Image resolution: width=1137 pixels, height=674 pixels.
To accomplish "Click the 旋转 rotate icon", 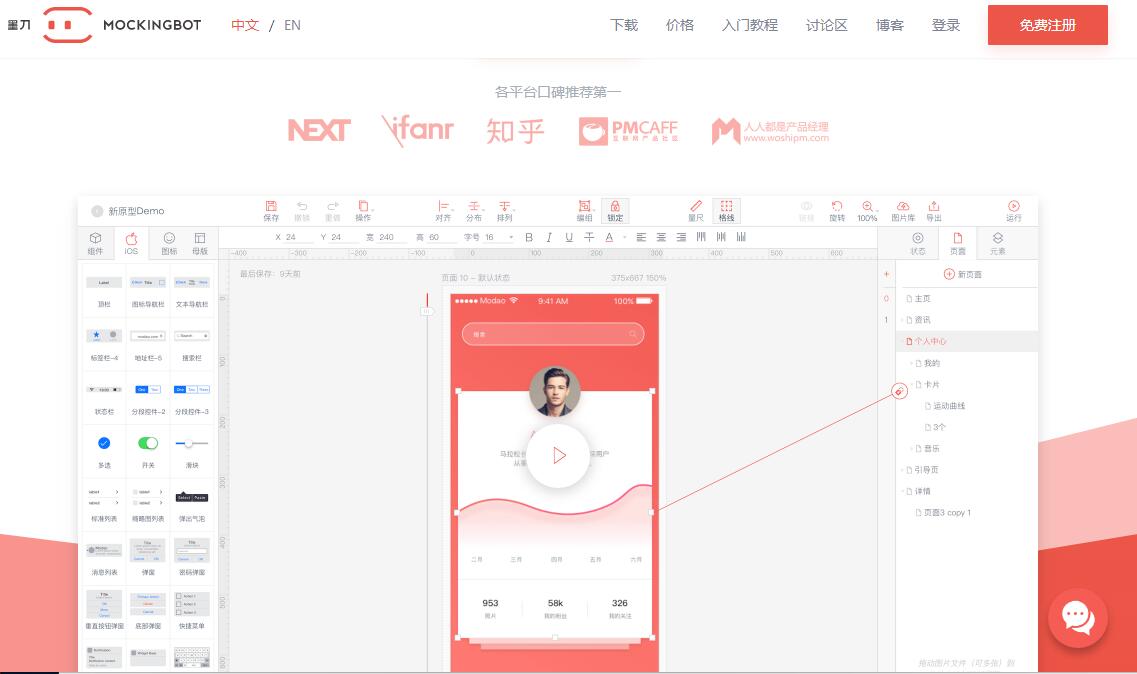I will coord(838,209).
